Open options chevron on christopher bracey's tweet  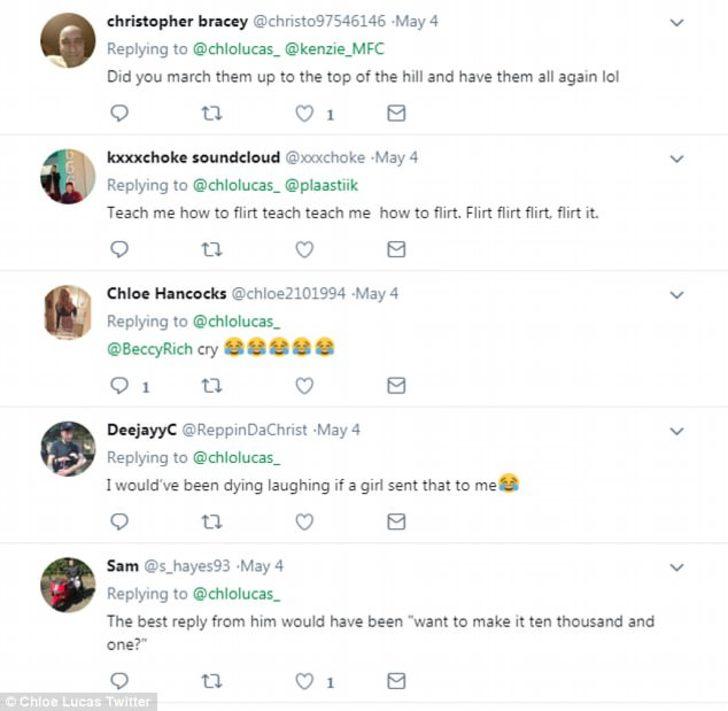(677, 22)
